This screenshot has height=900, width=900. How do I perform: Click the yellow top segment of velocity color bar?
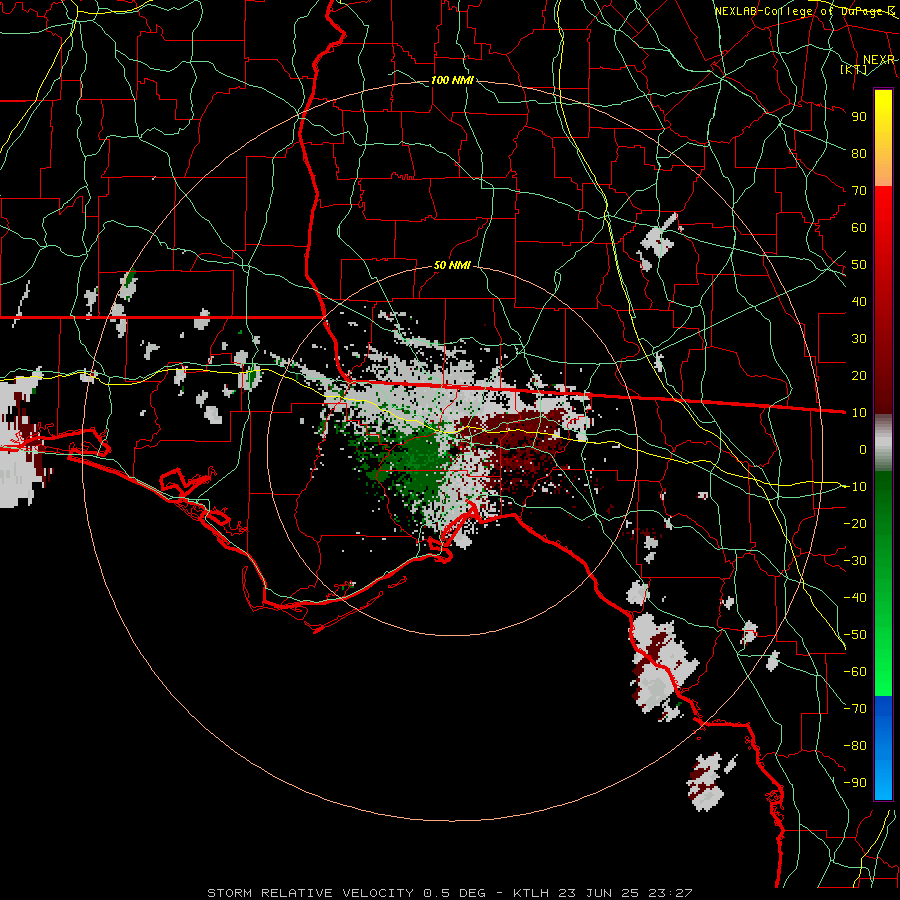pos(883,122)
